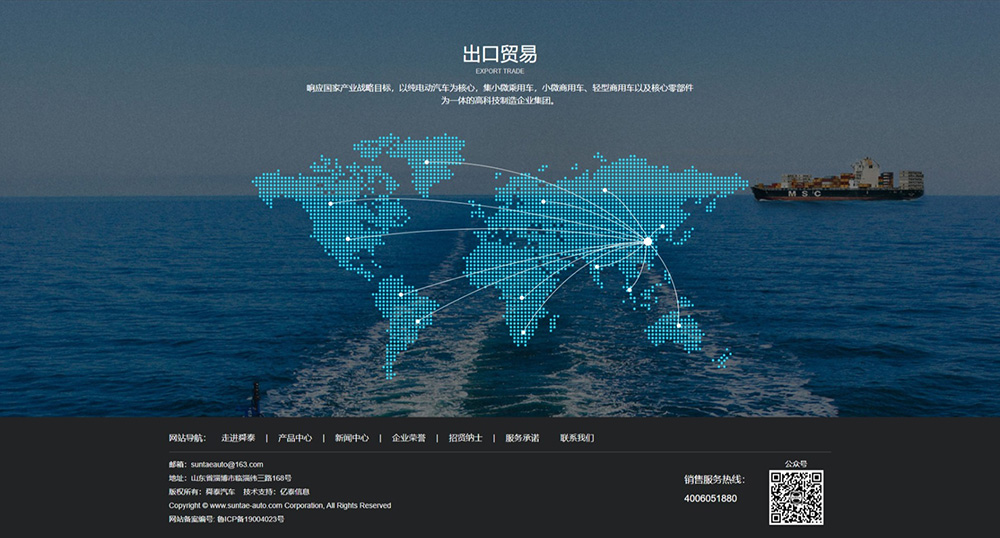Screen dimensions: 1000x538
Task: Click the MSC container ship image
Action: pos(837,182)
